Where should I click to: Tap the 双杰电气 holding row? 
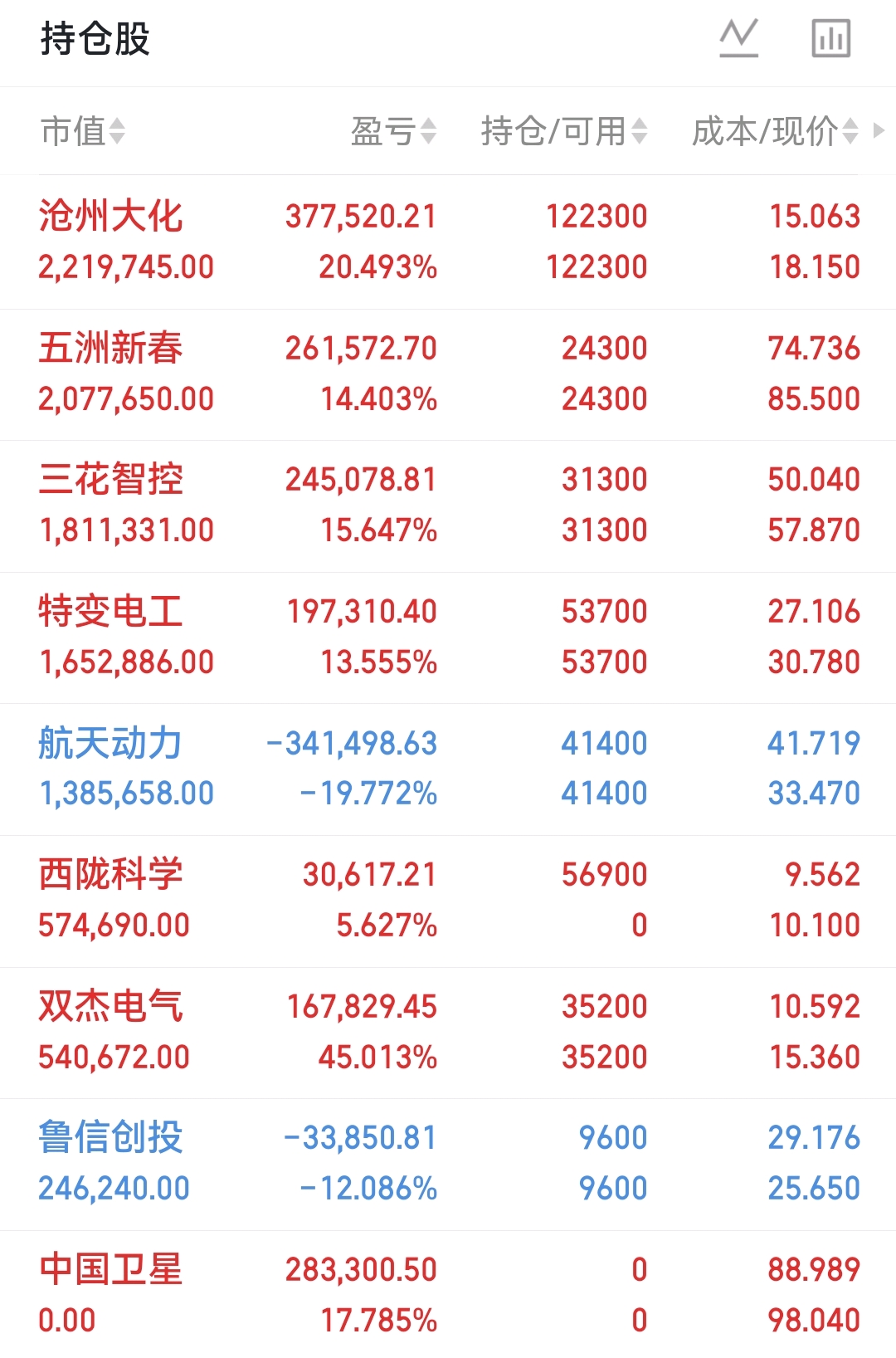click(x=448, y=1033)
